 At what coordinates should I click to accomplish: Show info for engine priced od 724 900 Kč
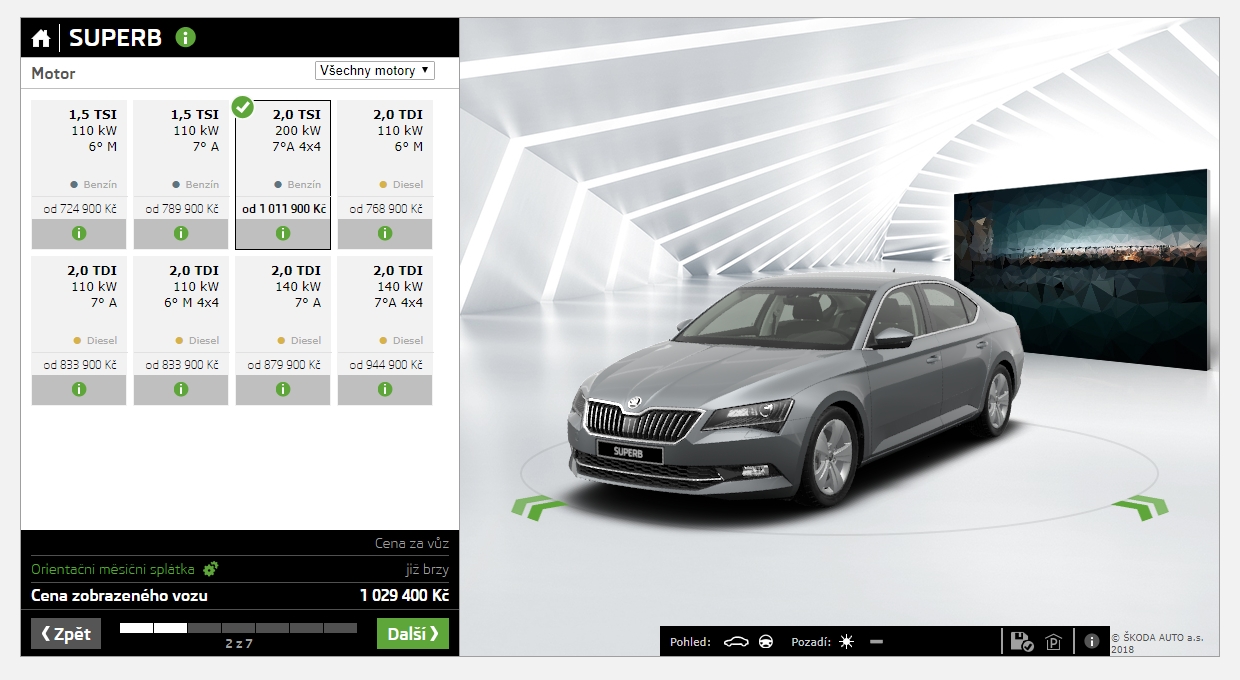click(x=79, y=233)
